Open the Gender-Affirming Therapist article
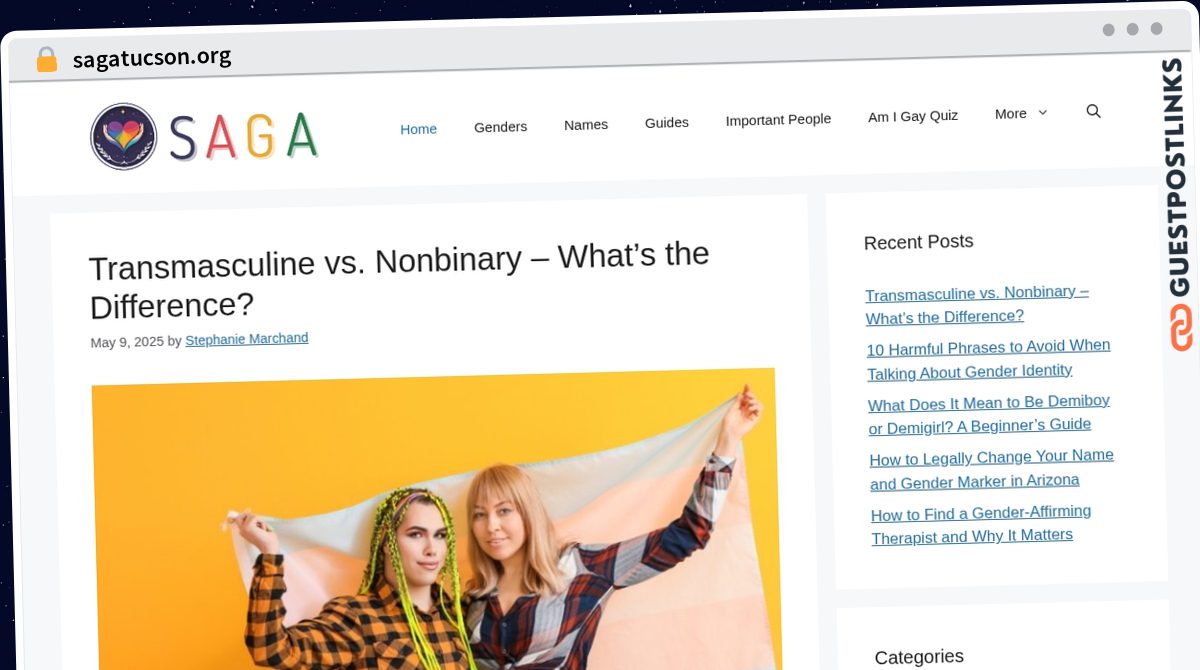Image resolution: width=1200 pixels, height=670 pixels. [981, 524]
